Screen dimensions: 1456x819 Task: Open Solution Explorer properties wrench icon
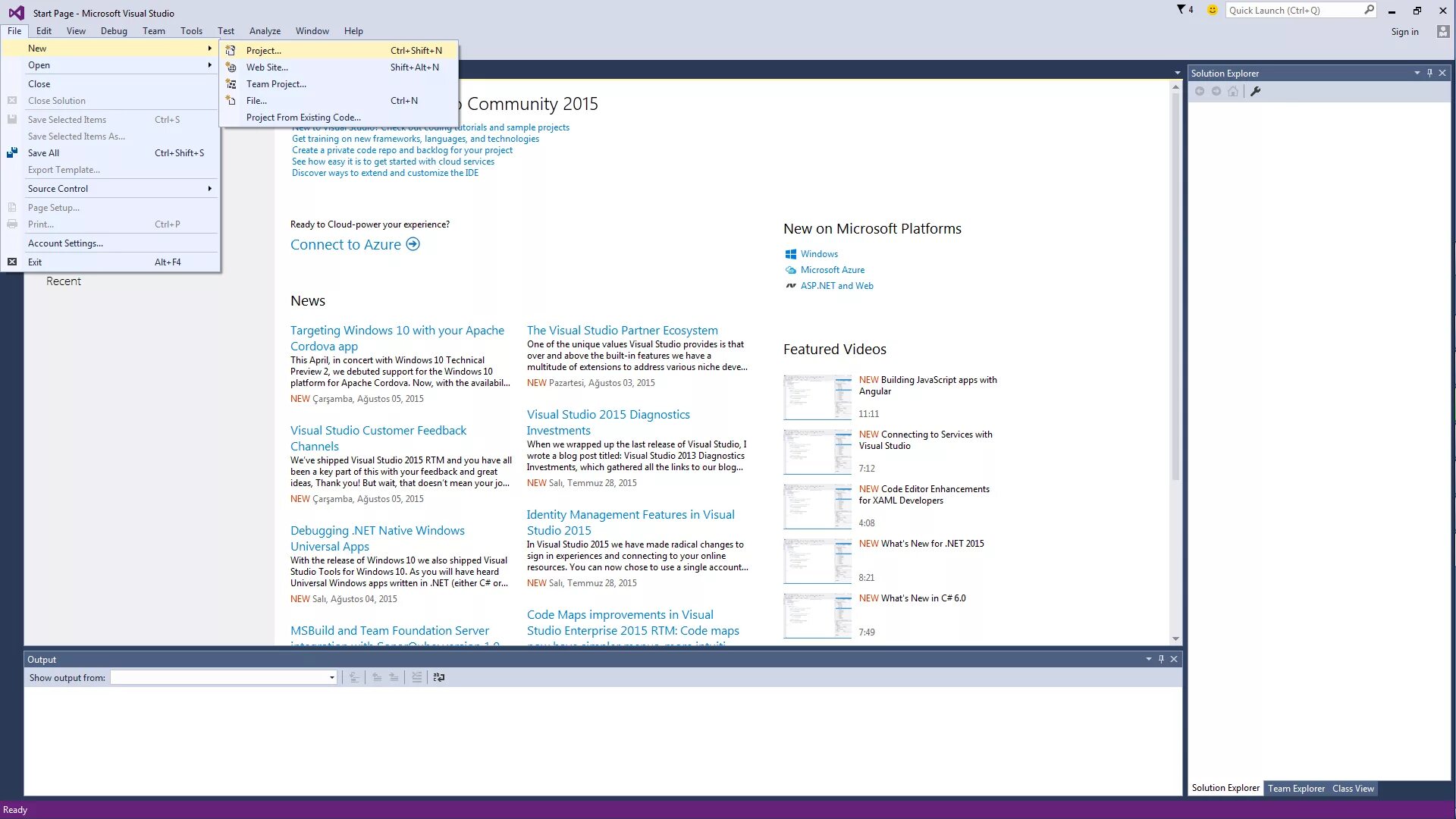(x=1255, y=92)
